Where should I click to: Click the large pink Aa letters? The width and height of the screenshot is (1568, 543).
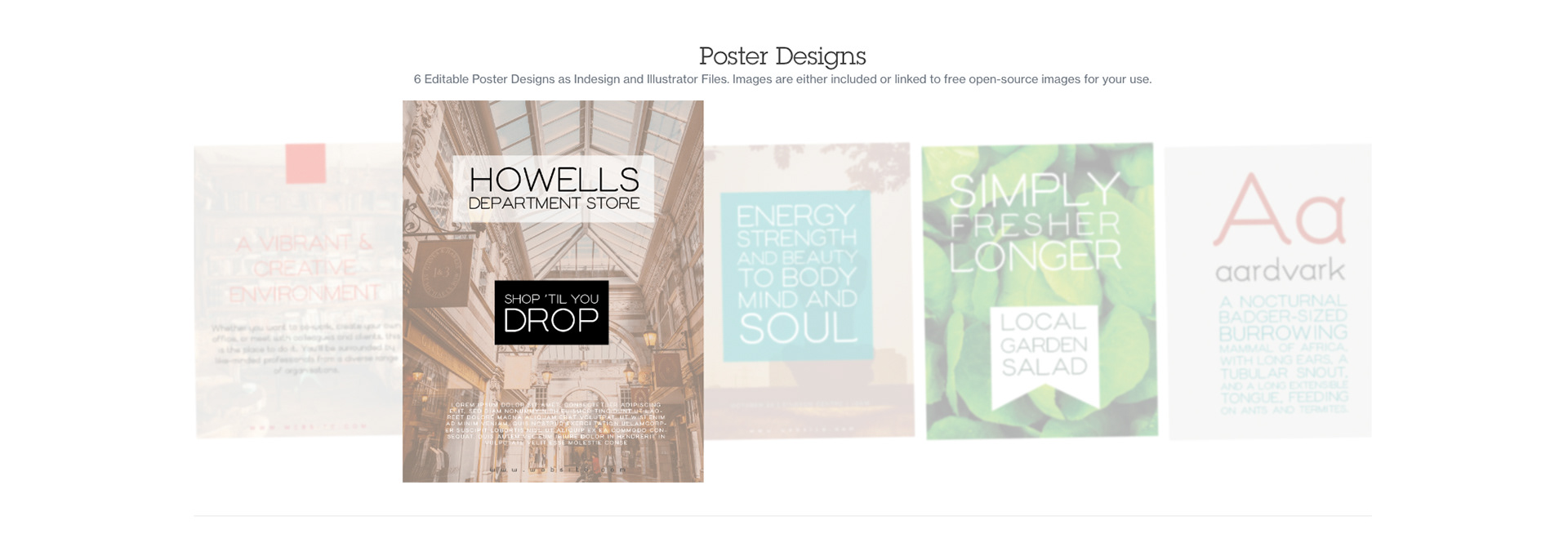(x=1279, y=210)
